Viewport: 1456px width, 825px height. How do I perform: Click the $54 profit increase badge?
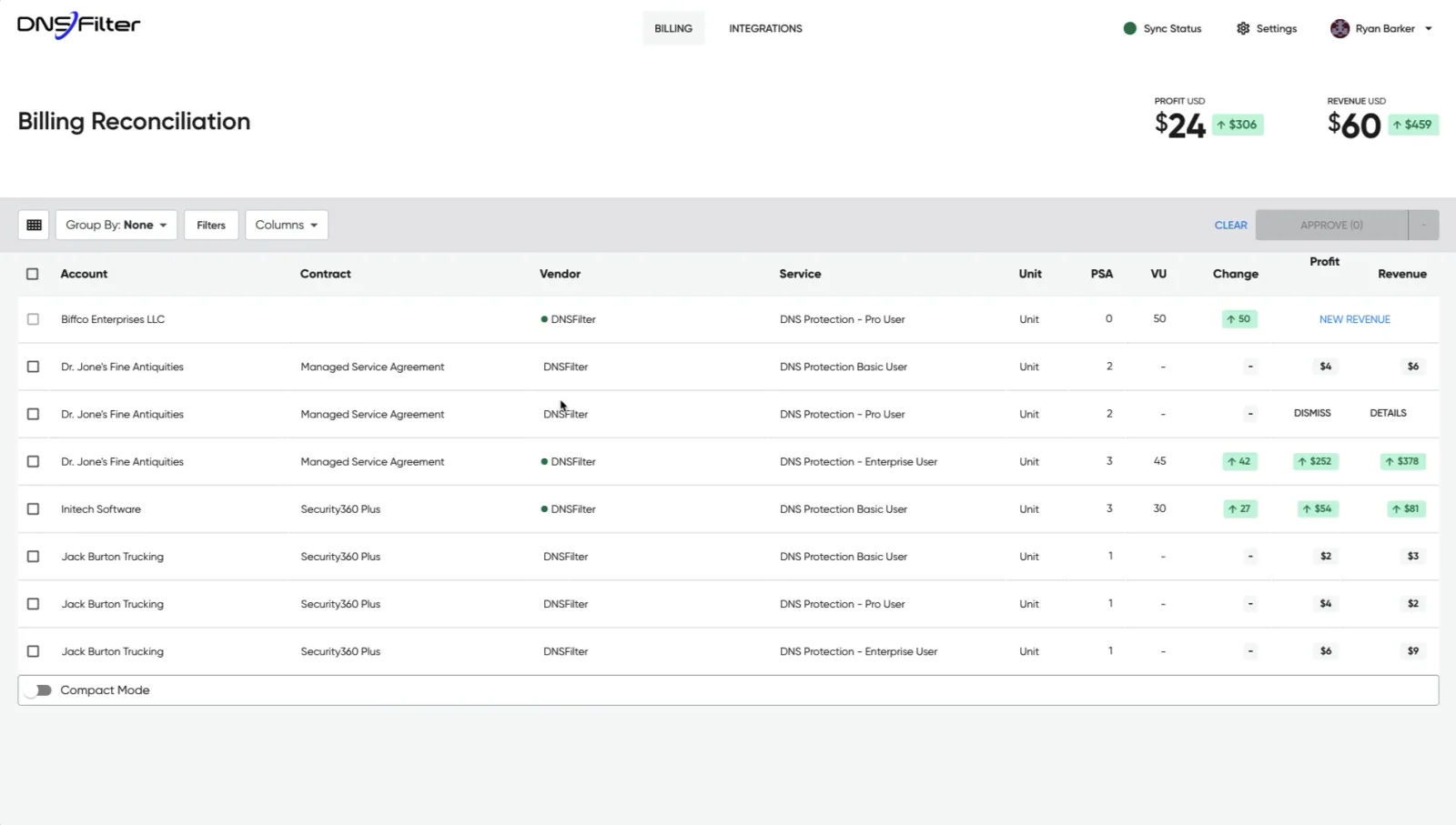1317,508
